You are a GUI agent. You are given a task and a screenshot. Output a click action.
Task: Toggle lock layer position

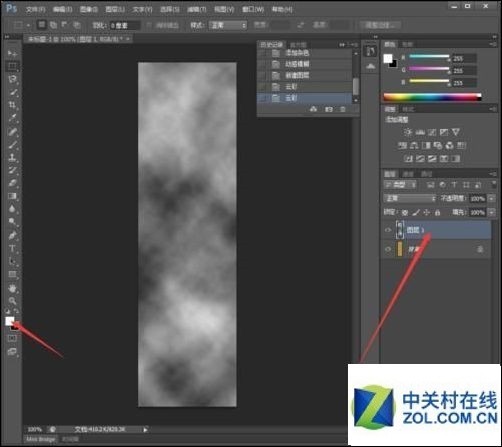[x=427, y=212]
